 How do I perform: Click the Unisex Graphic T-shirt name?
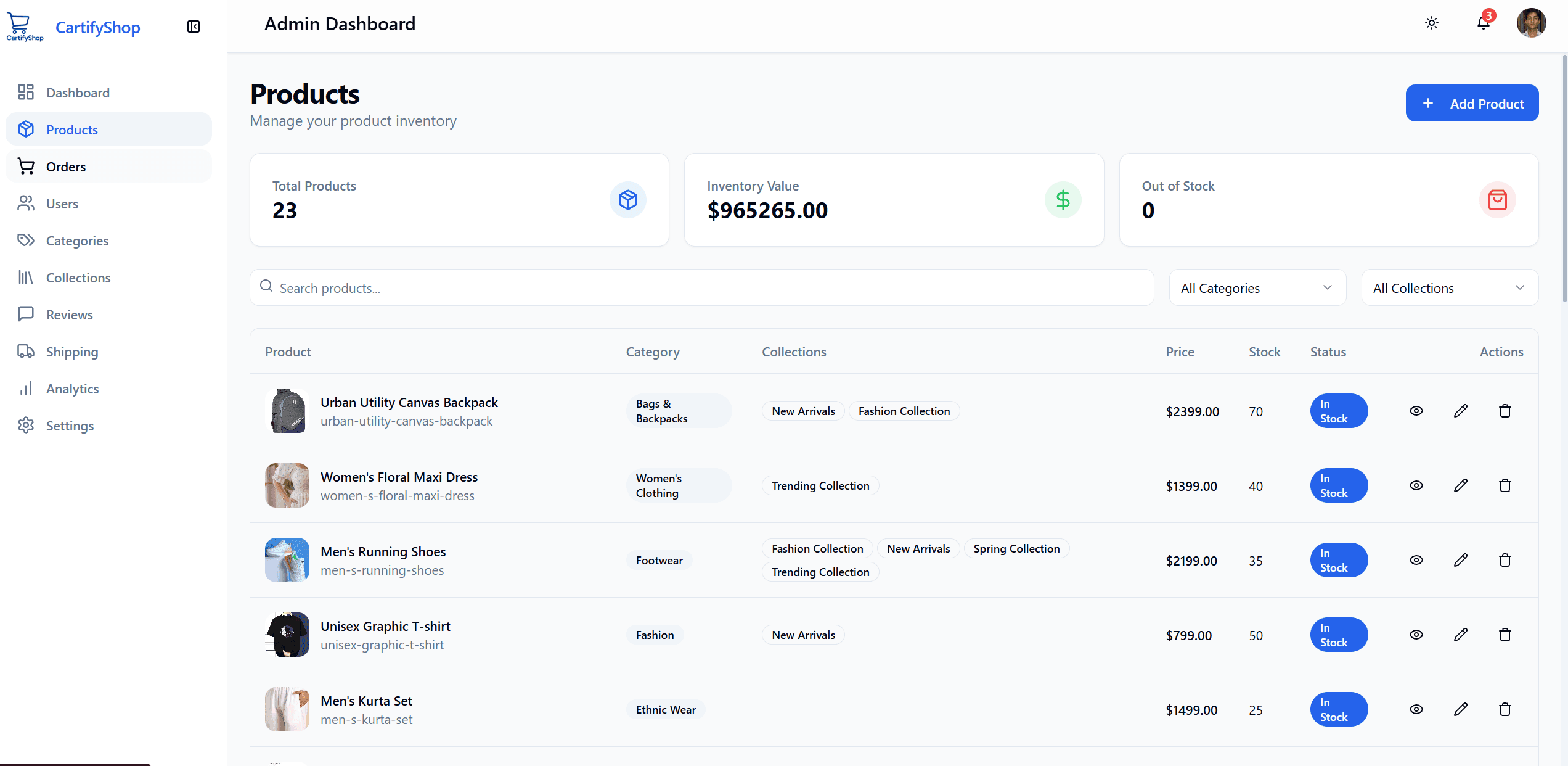[386, 626]
